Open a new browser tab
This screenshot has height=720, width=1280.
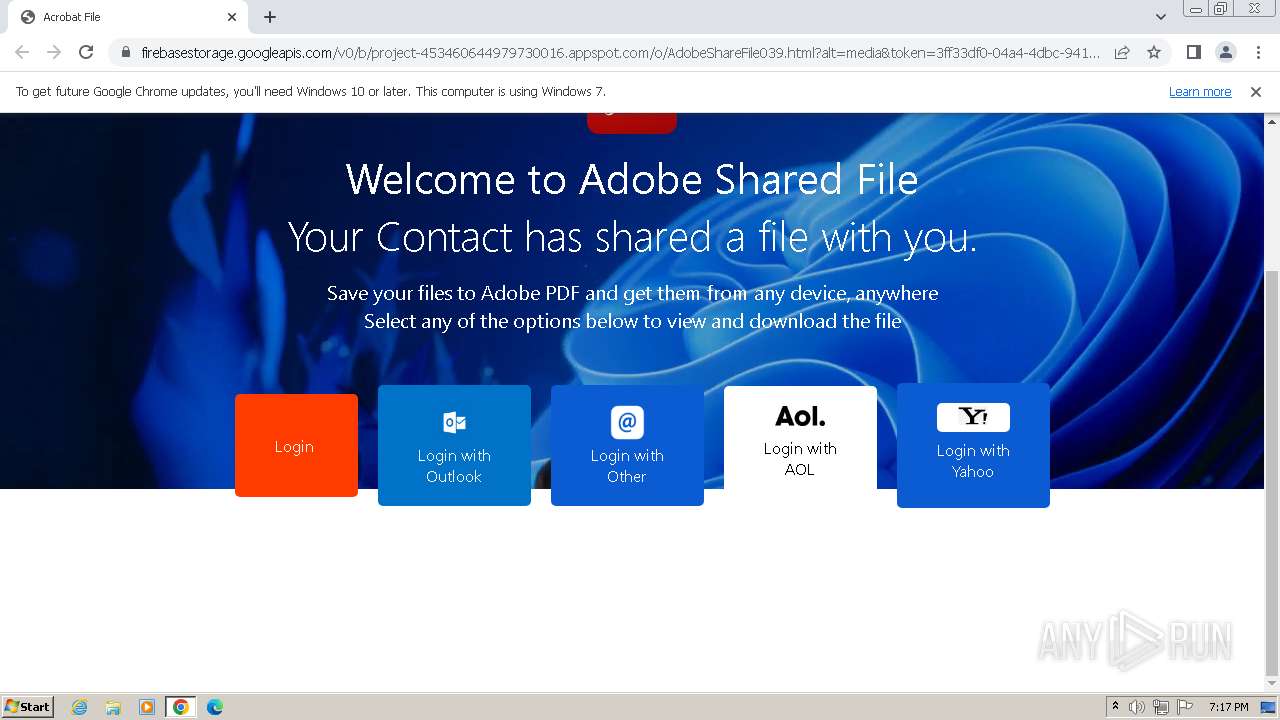tap(270, 17)
